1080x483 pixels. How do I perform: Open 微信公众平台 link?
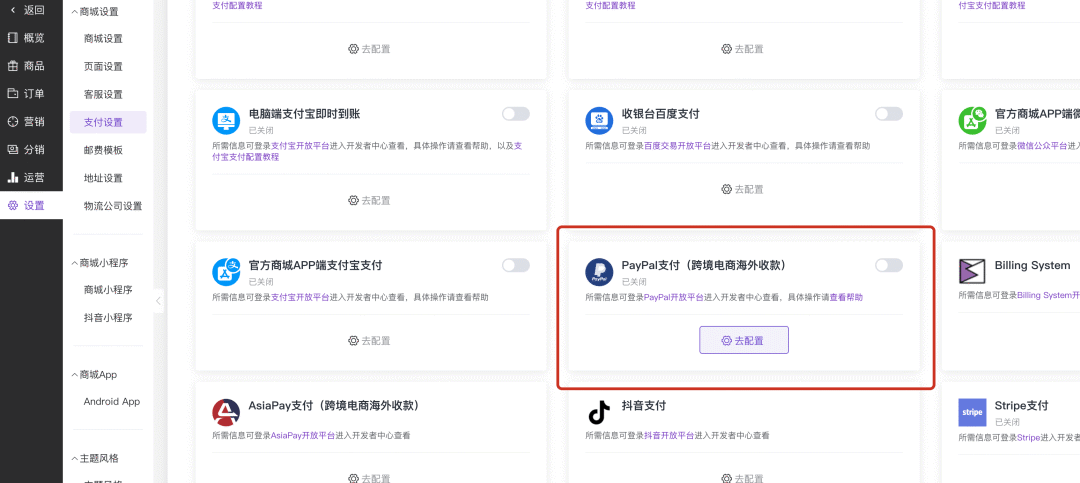(x=1042, y=146)
